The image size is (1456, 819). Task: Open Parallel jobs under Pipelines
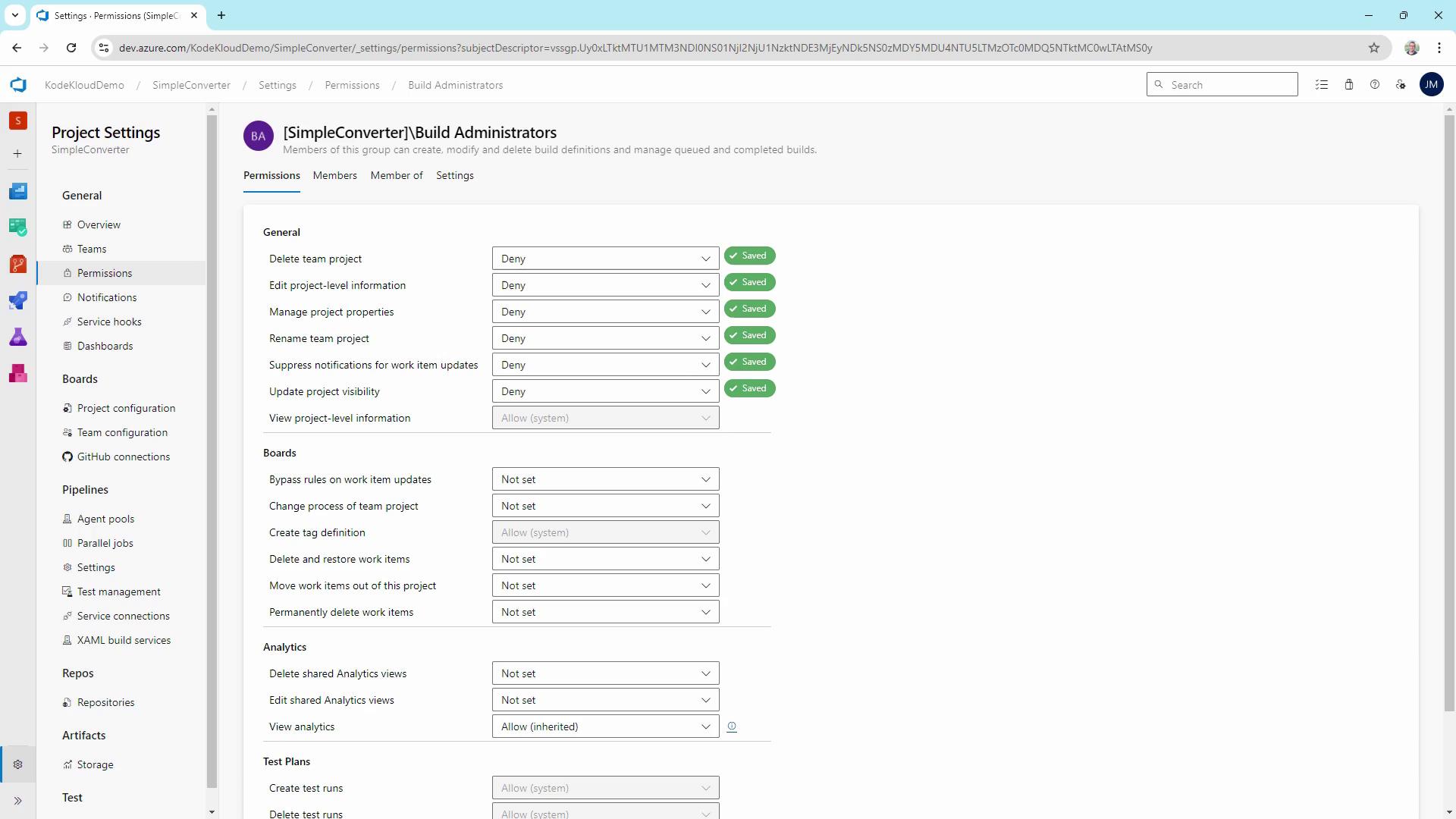click(x=105, y=543)
